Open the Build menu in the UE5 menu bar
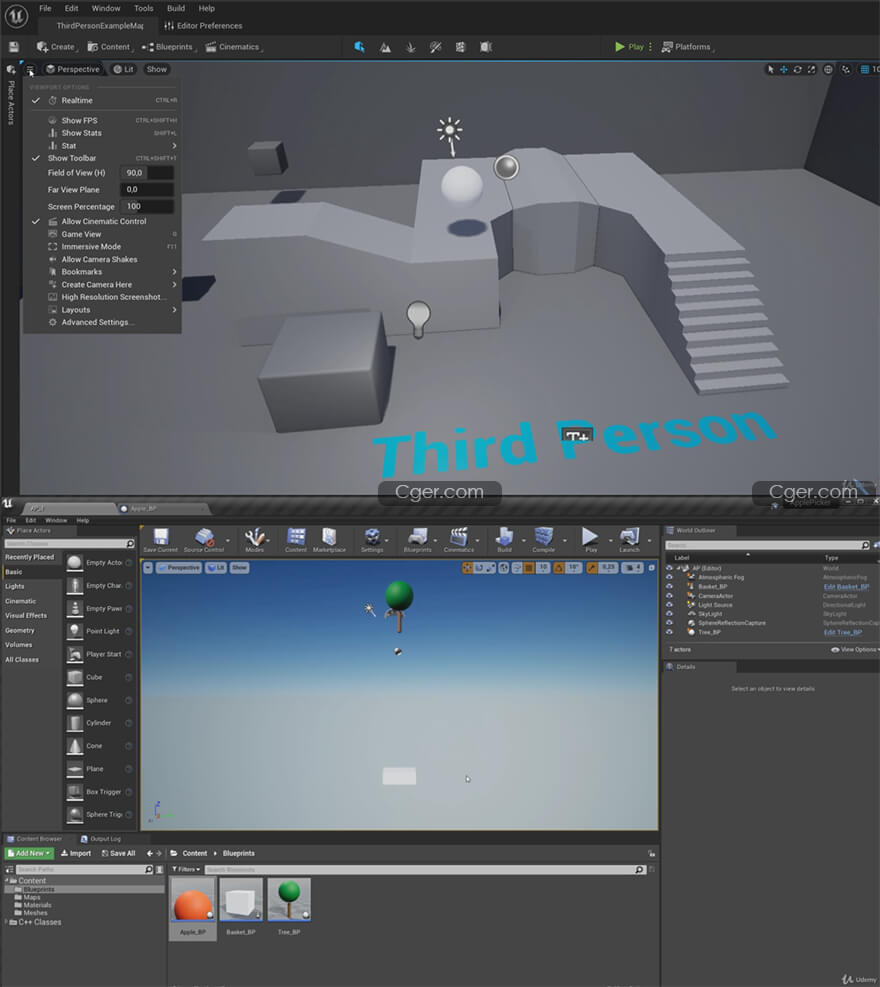The width and height of the screenshot is (880, 987). (x=176, y=8)
